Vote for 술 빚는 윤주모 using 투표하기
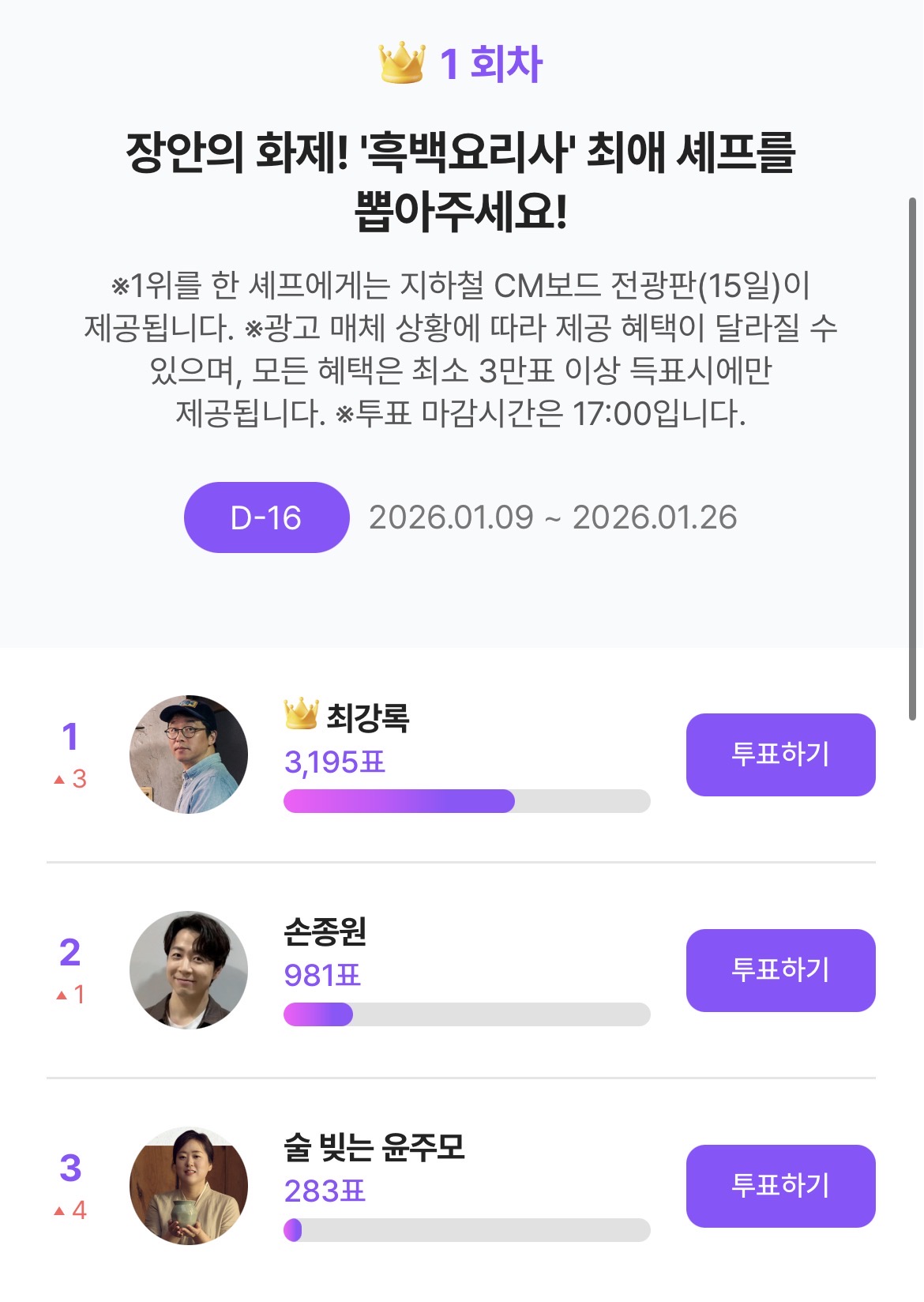924x1302 pixels. click(780, 1185)
